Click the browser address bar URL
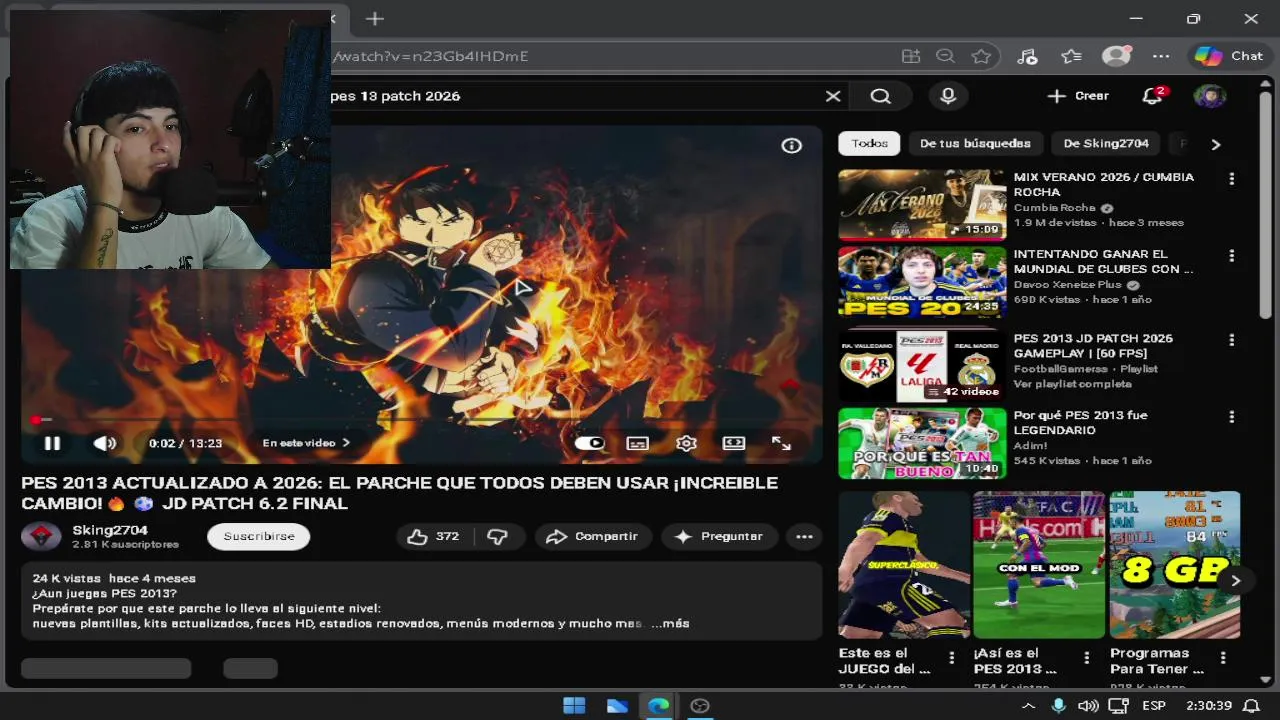Viewport: 1280px width, 720px height. pos(430,56)
